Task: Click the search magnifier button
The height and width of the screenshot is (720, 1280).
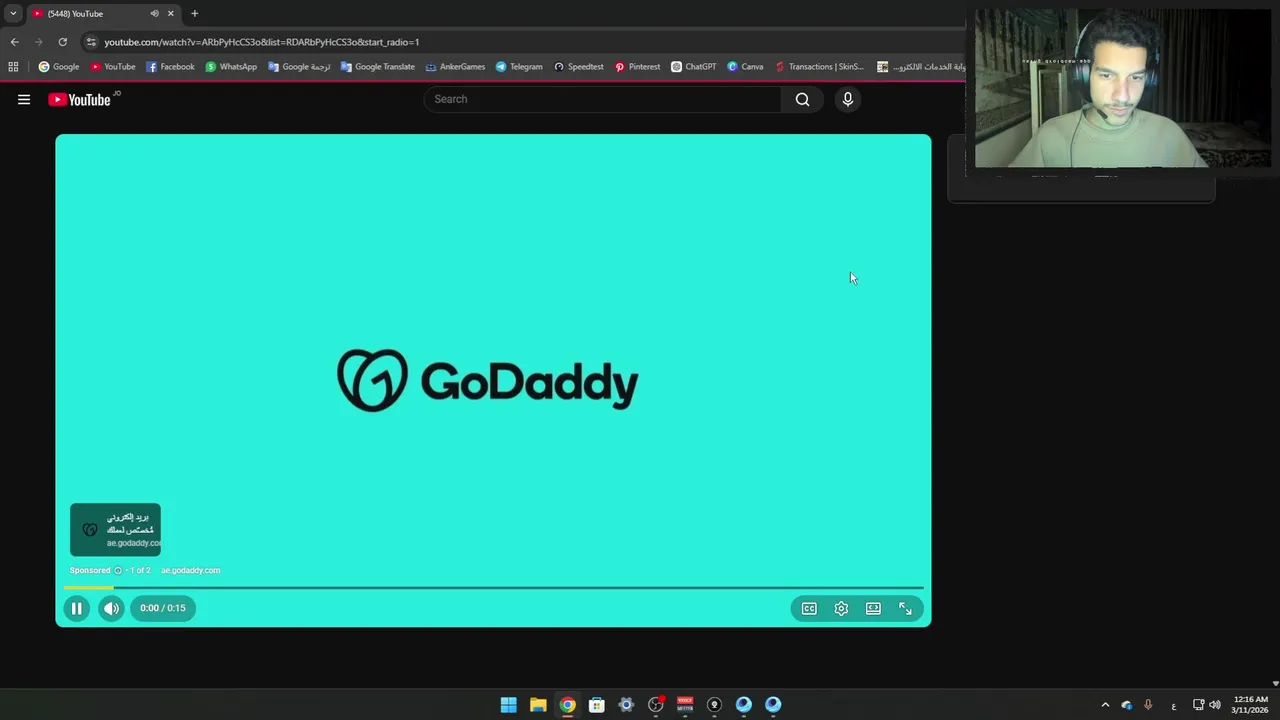Action: point(802,99)
